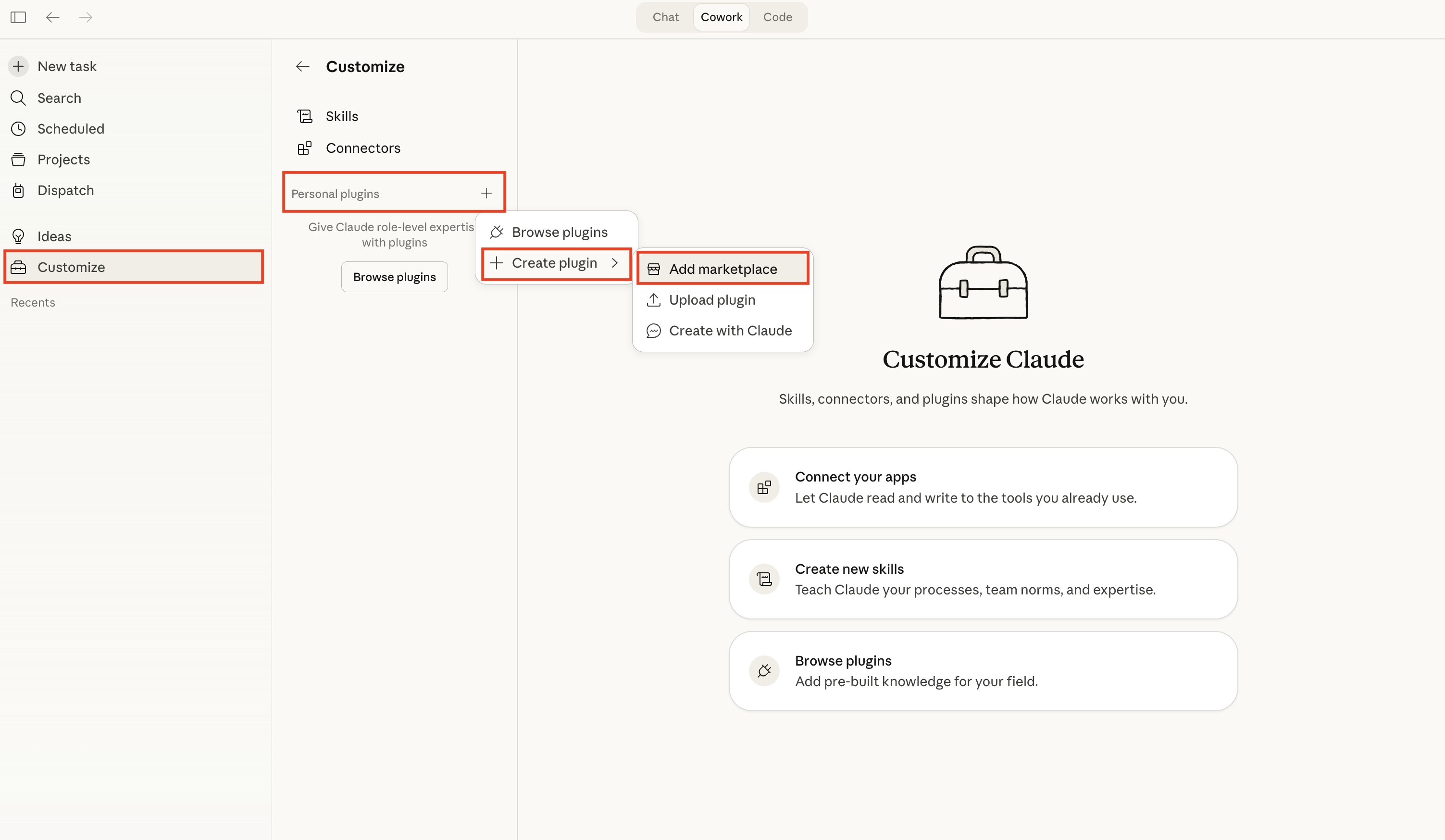Click the New task plus icon
This screenshot has height=840, width=1445.
pyautogui.click(x=18, y=66)
